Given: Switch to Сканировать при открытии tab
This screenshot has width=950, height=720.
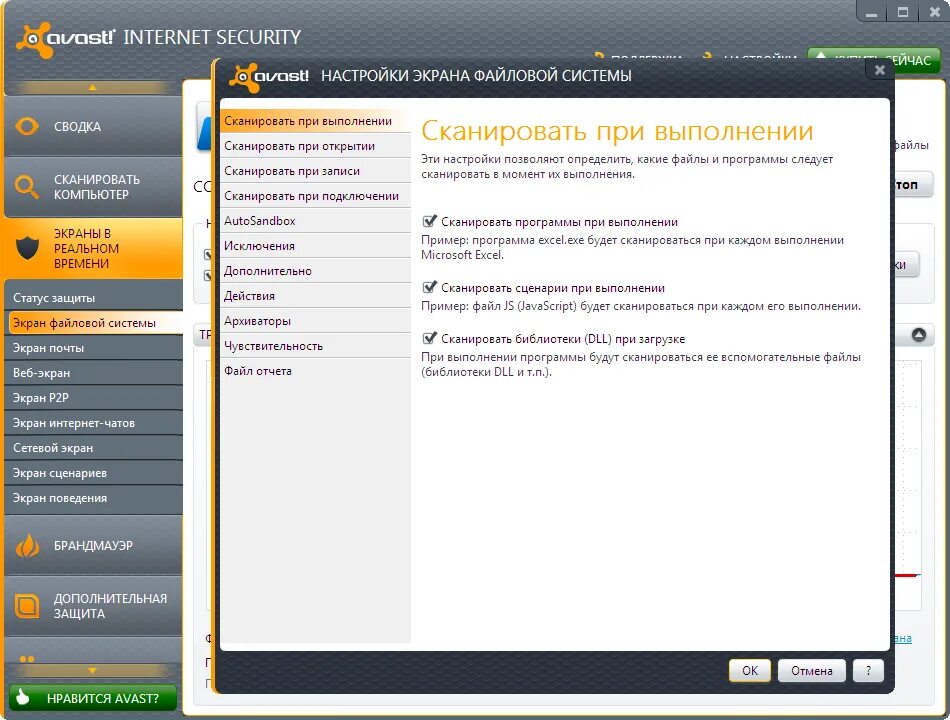Looking at the screenshot, I should pos(315,146).
